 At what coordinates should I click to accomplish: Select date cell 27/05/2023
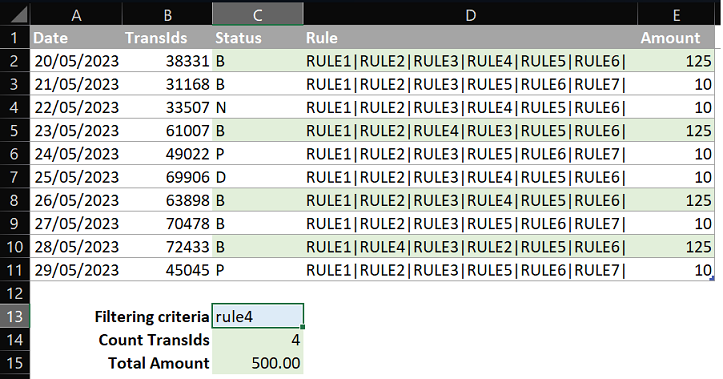pyautogui.click(x=76, y=223)
